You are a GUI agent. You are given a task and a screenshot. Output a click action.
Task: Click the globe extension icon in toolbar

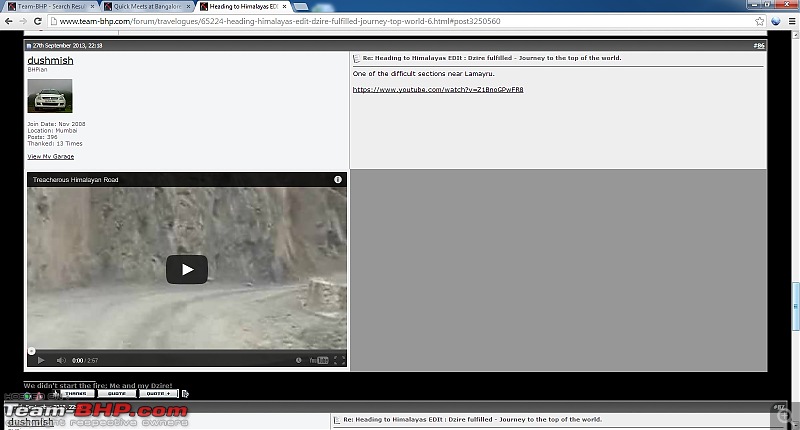[776, 21]
